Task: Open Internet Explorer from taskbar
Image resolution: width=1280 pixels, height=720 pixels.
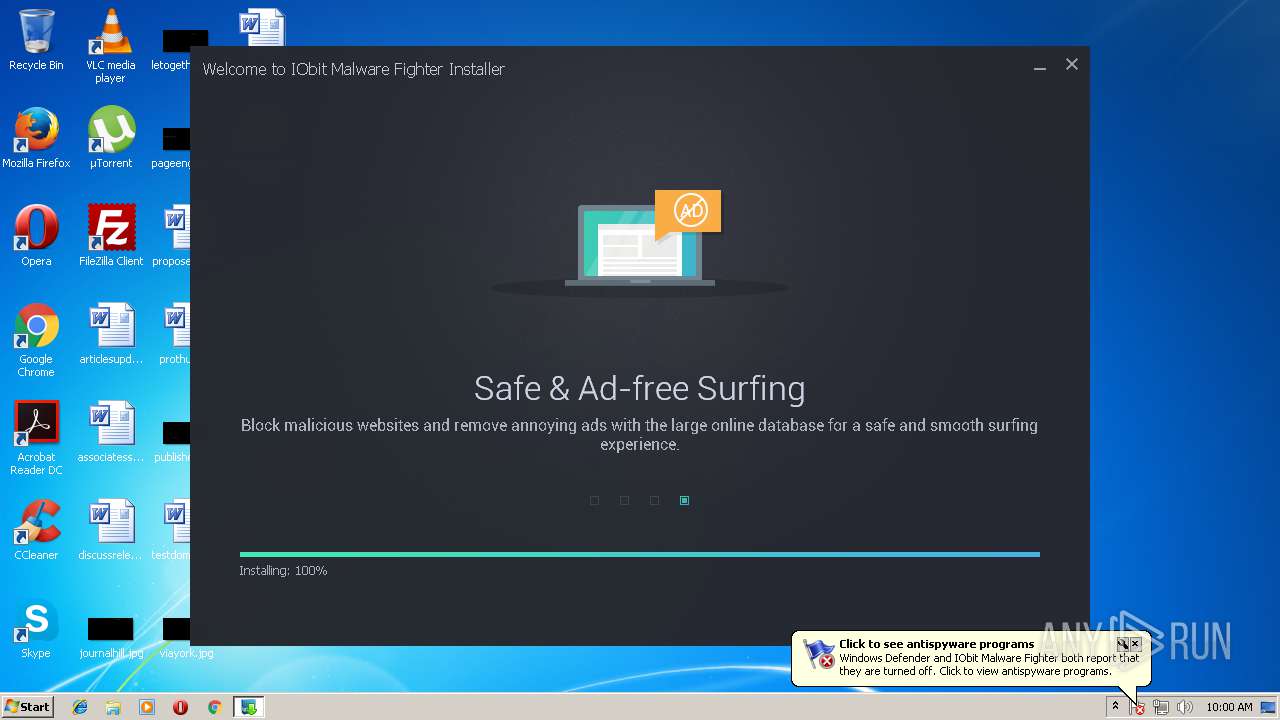Action: (x=80, y=707)
